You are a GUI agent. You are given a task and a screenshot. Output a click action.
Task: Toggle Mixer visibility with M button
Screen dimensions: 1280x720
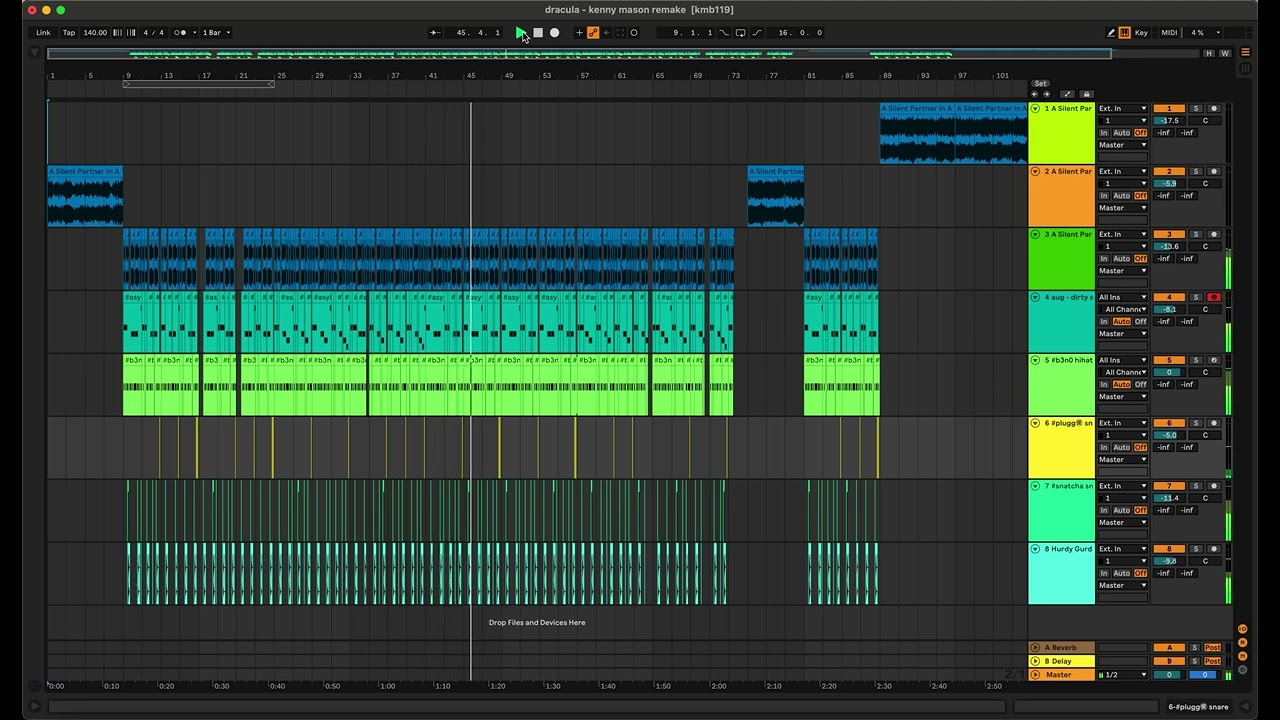click(x=1243, y=656)
